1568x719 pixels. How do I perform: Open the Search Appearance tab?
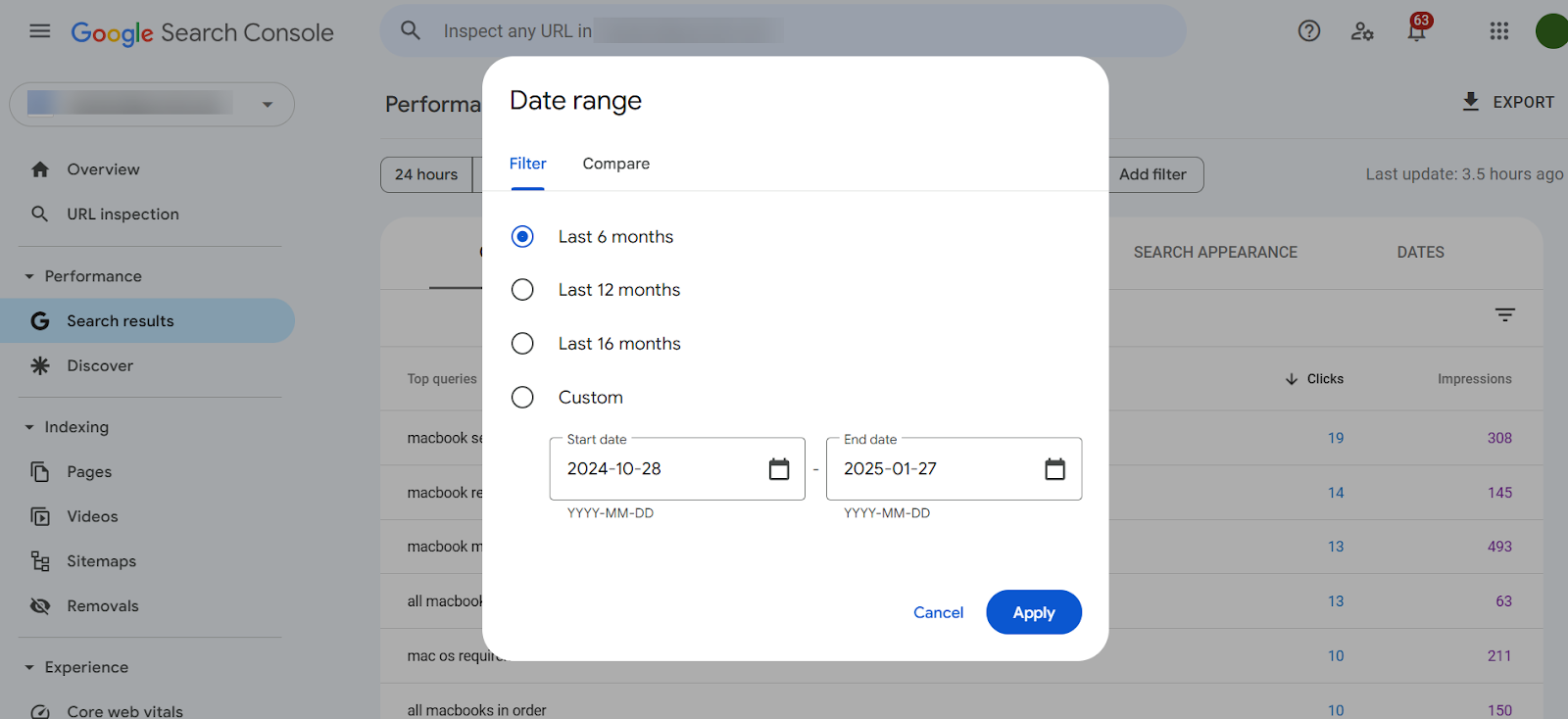1215,253
